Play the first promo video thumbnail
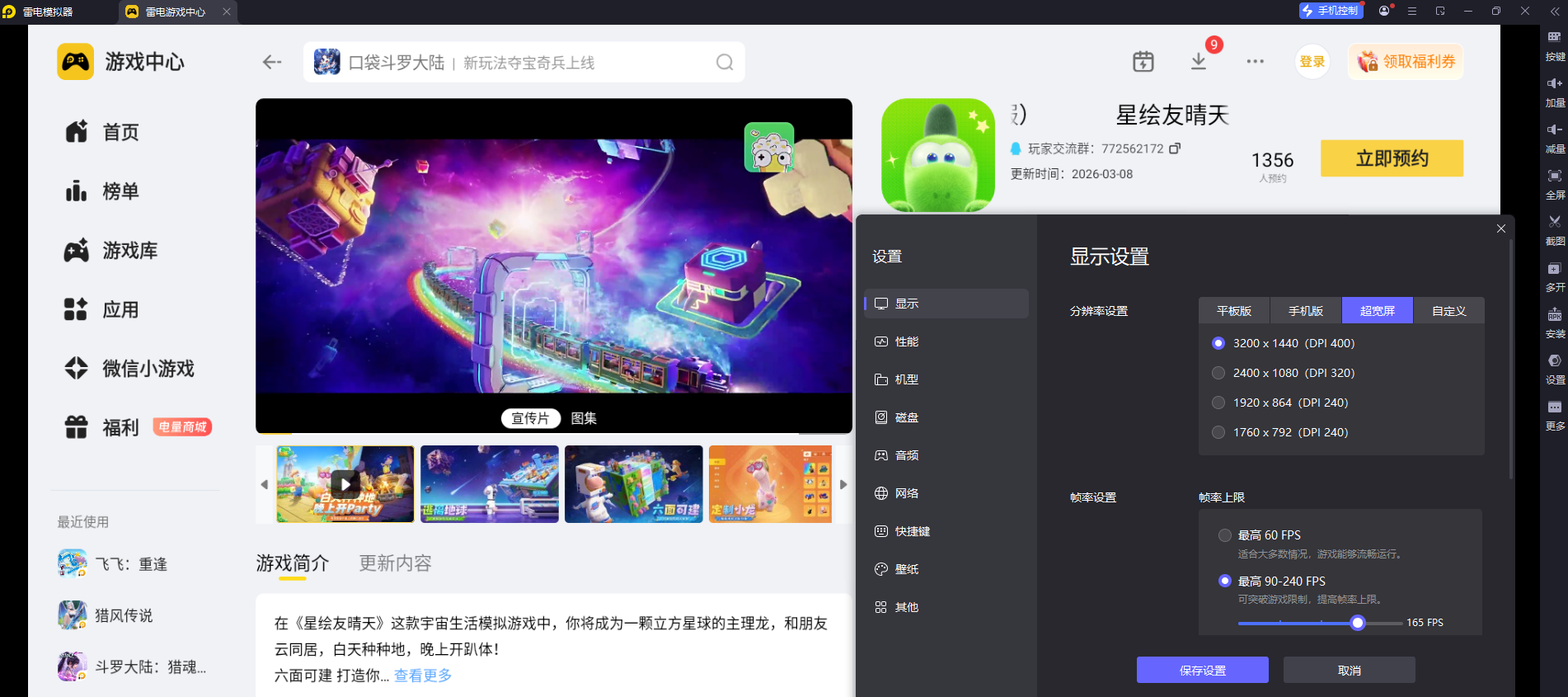Screen dimensions: 1568x697 pyautogui.click(x=345, y=484)
